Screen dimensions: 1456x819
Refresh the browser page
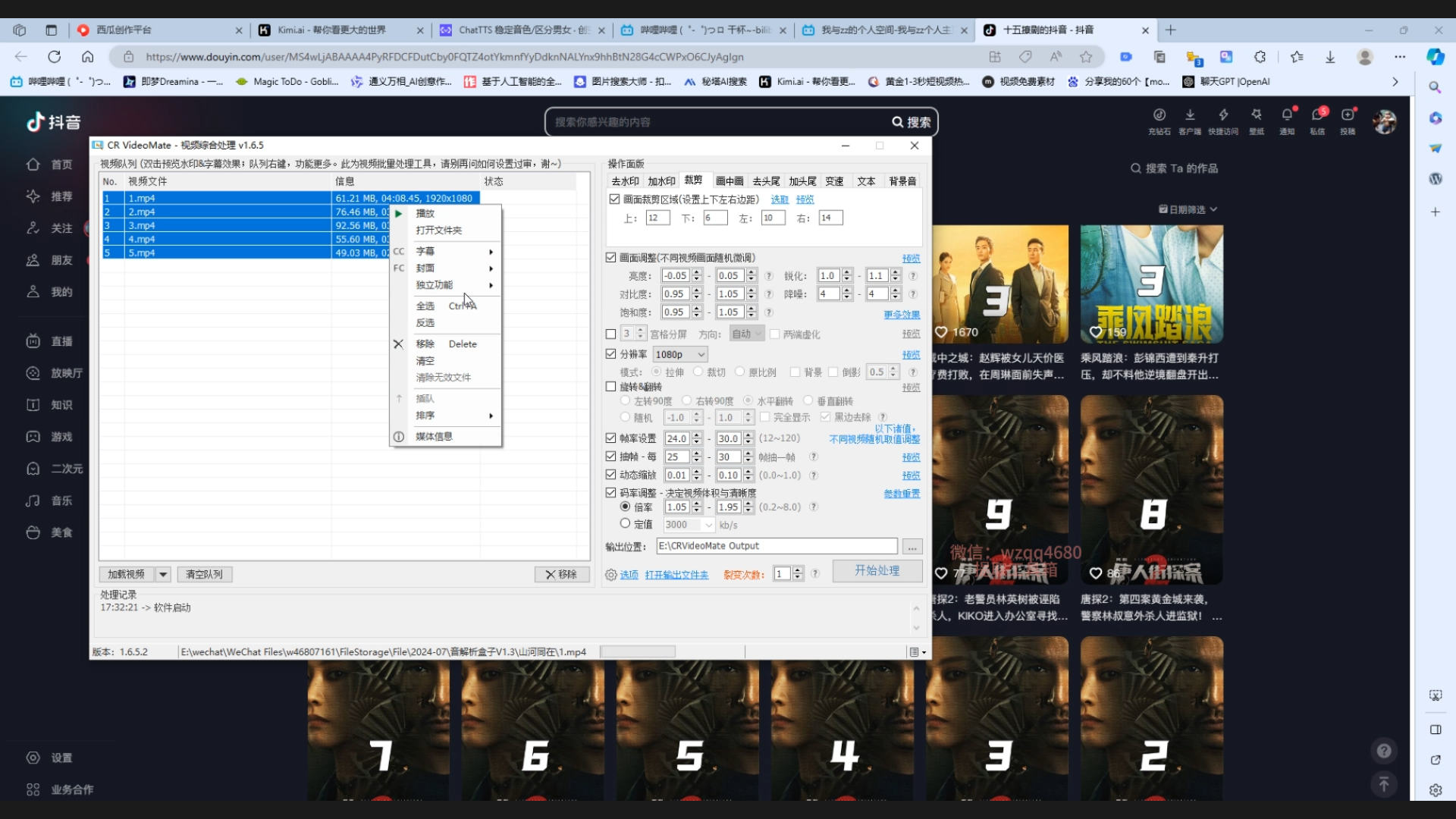[55, 57]
